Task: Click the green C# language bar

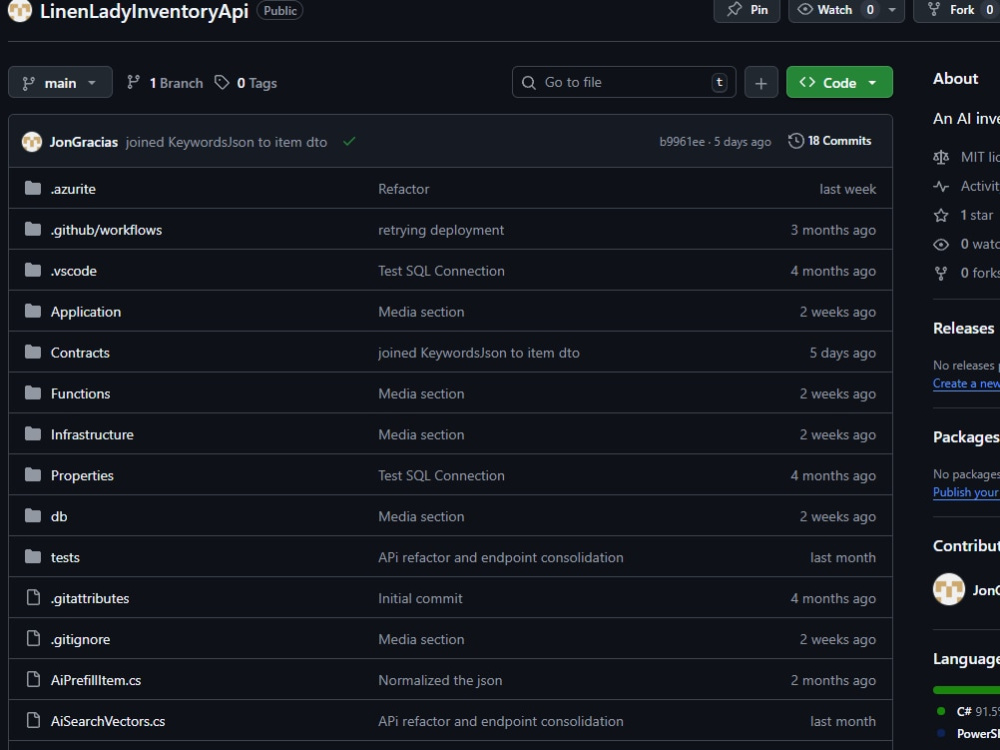Action: [x=966, y=689]
